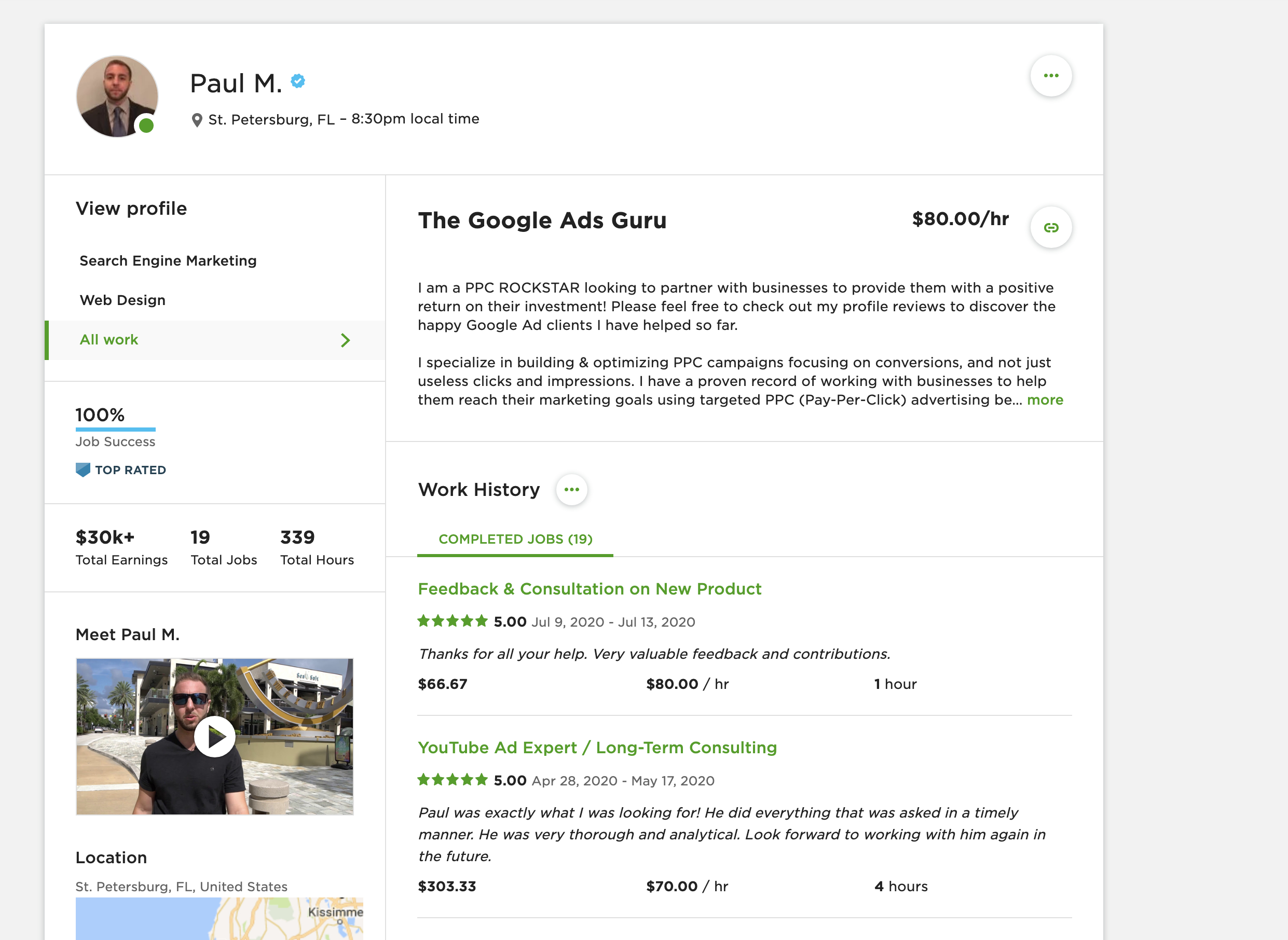This screenshot has height=940, width=1288.
Task: Click the star rating on the YouTube Ad job
Action: click(x=452, y=780)
